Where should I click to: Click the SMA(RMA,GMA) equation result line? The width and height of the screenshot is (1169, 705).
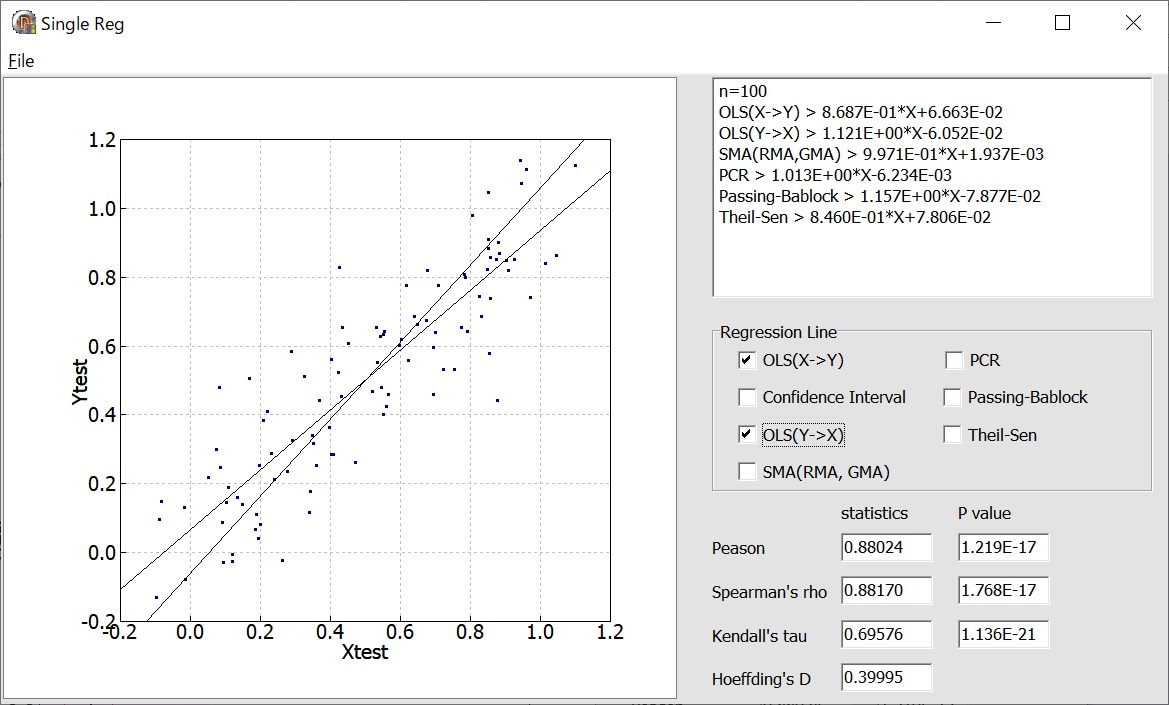coord(881,154)
